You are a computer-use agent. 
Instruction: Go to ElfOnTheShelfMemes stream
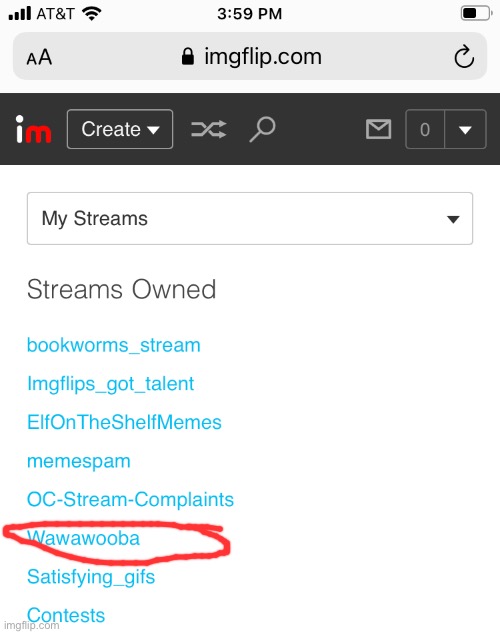[124, 422]
